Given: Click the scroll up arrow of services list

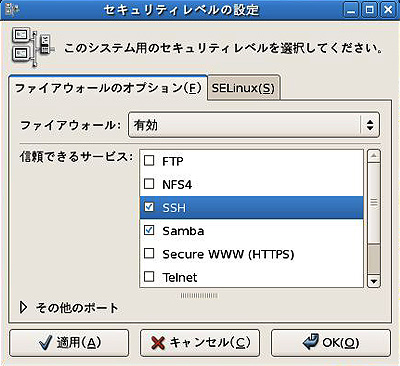Looking at the screenshot, I should tap(374, 156).
